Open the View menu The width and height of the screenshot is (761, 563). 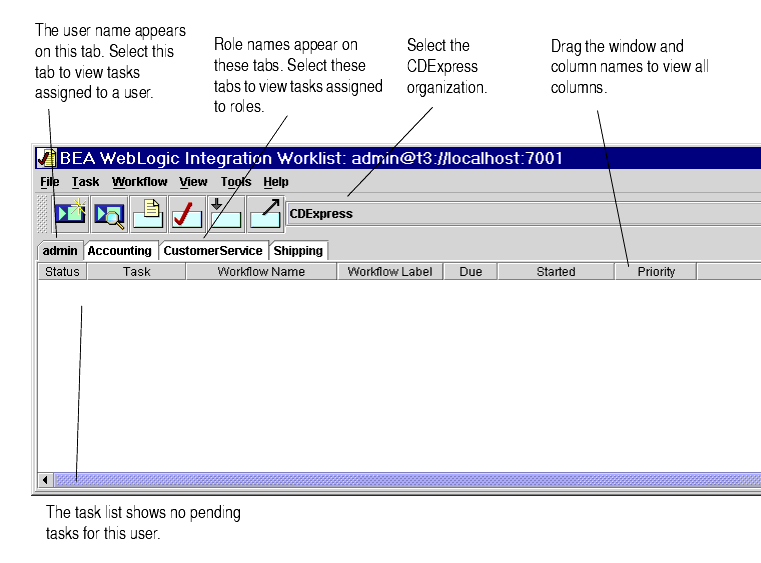pos(193,182)
